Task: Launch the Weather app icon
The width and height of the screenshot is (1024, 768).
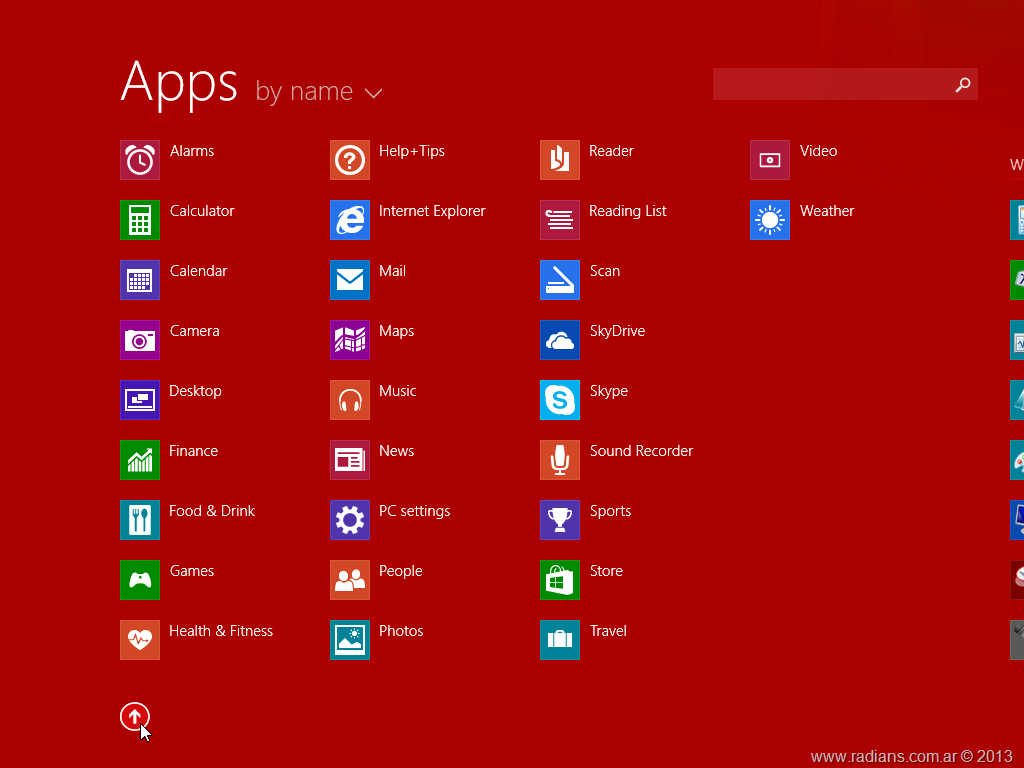Action: point(770,220)
